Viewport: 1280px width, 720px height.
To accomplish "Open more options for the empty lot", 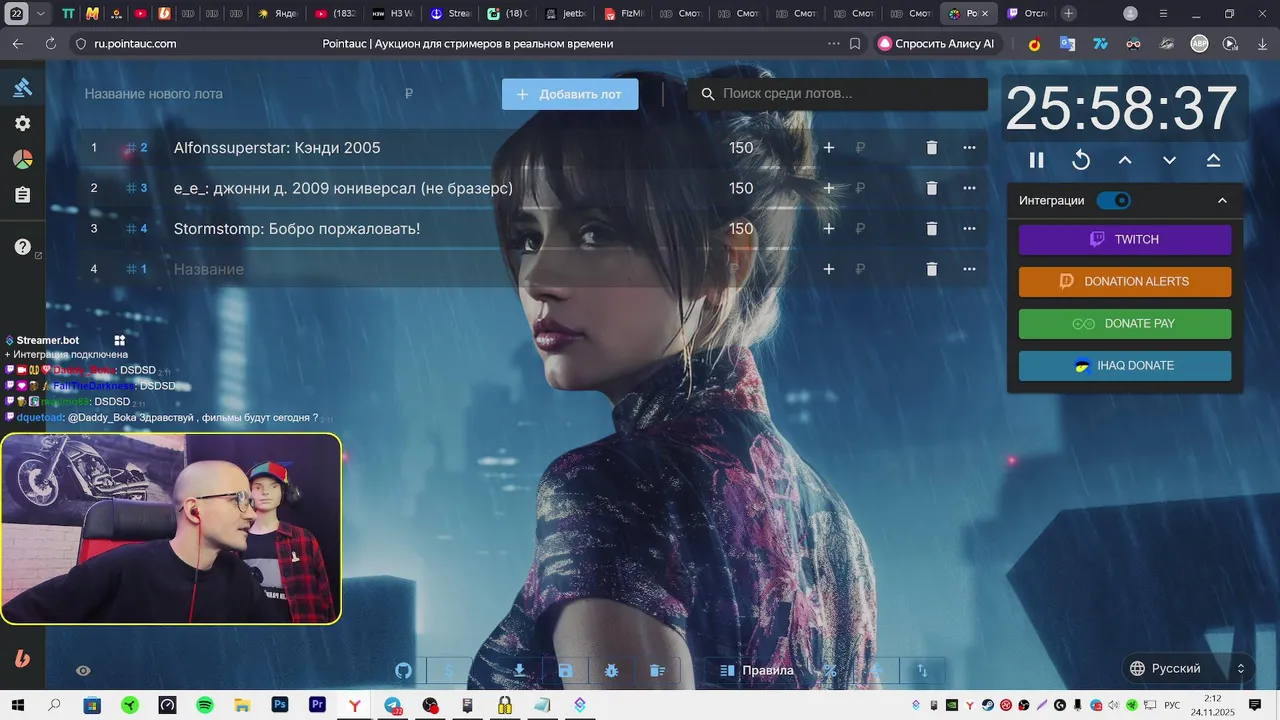I will tap(969, 269).
